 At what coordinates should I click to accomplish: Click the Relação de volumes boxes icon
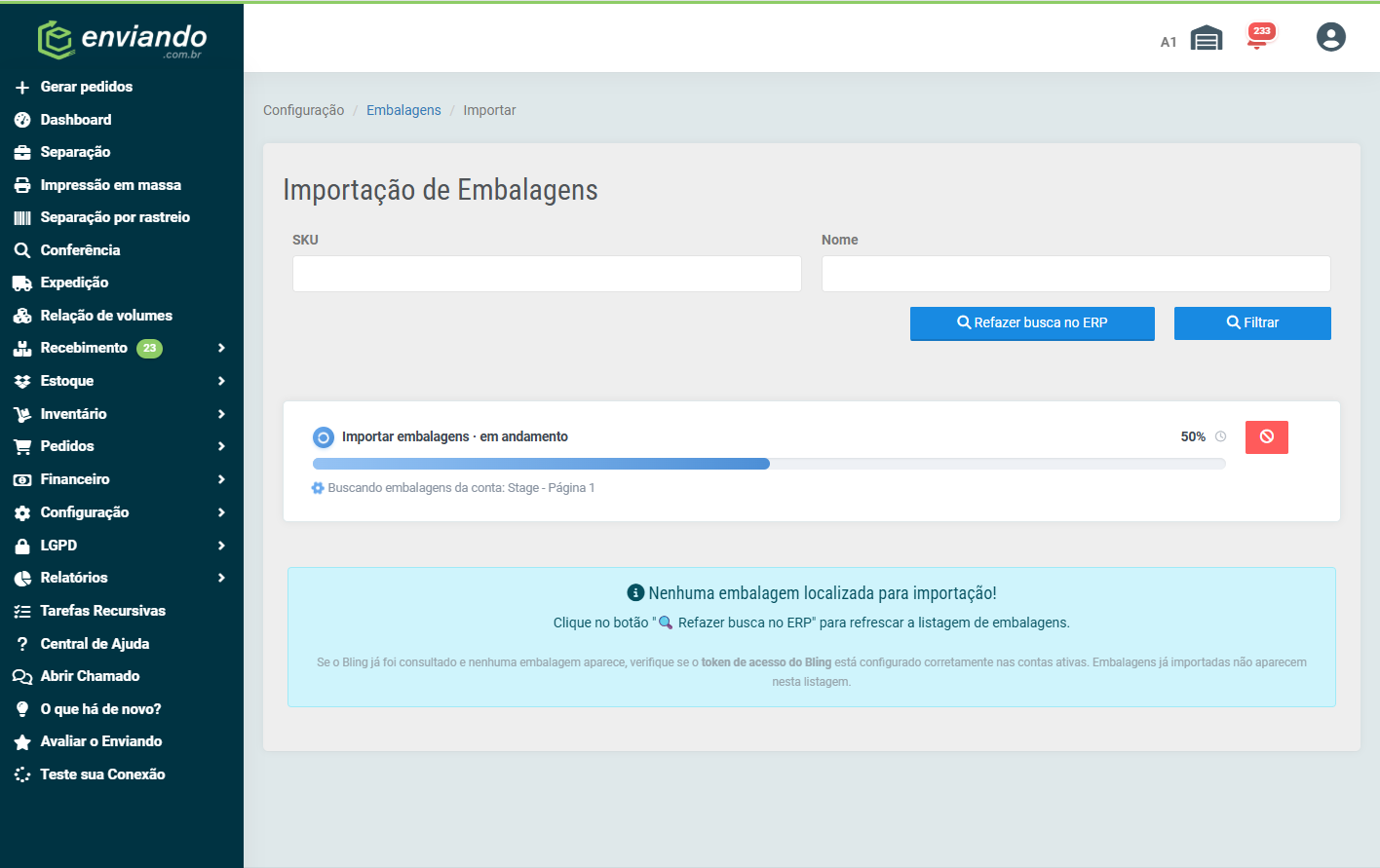22,316
